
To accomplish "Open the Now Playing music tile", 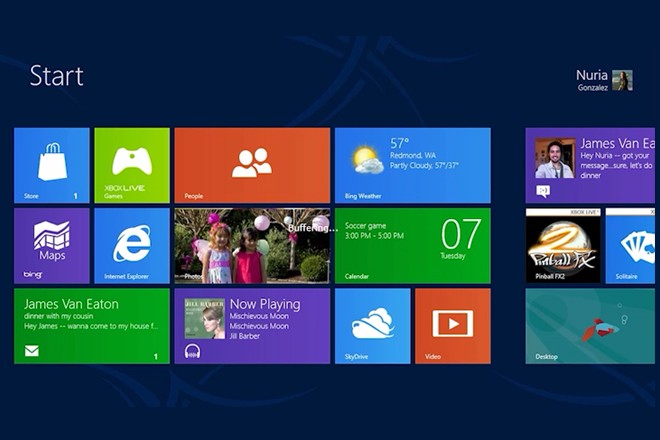I will [252, 326].
